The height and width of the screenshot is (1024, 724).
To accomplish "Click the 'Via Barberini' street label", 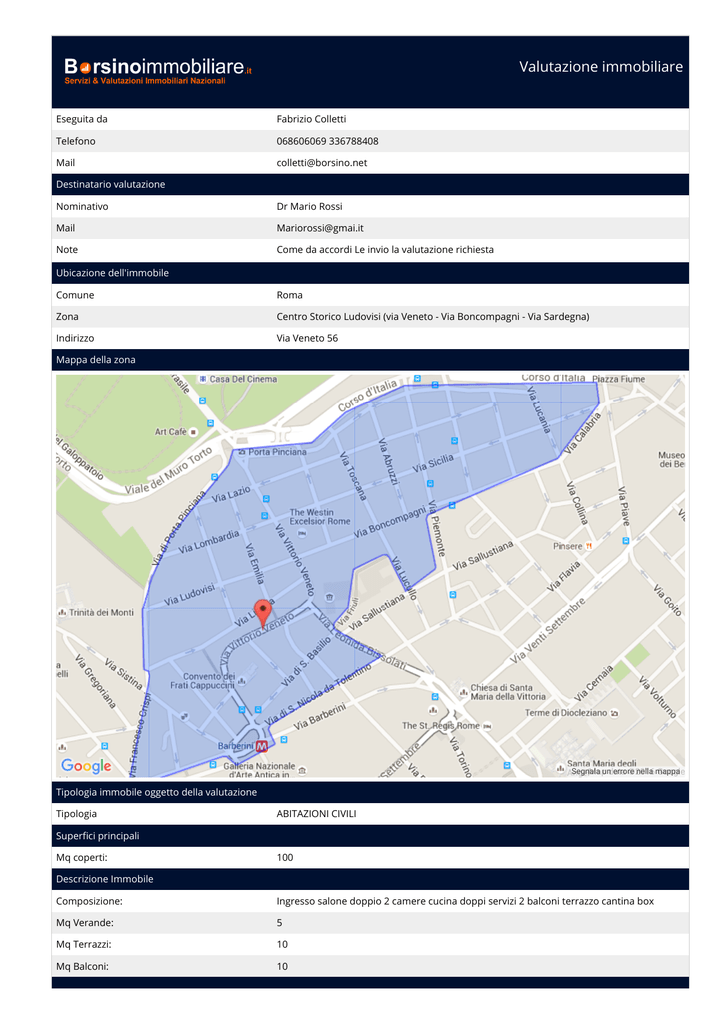I will (x=319, y=716).
